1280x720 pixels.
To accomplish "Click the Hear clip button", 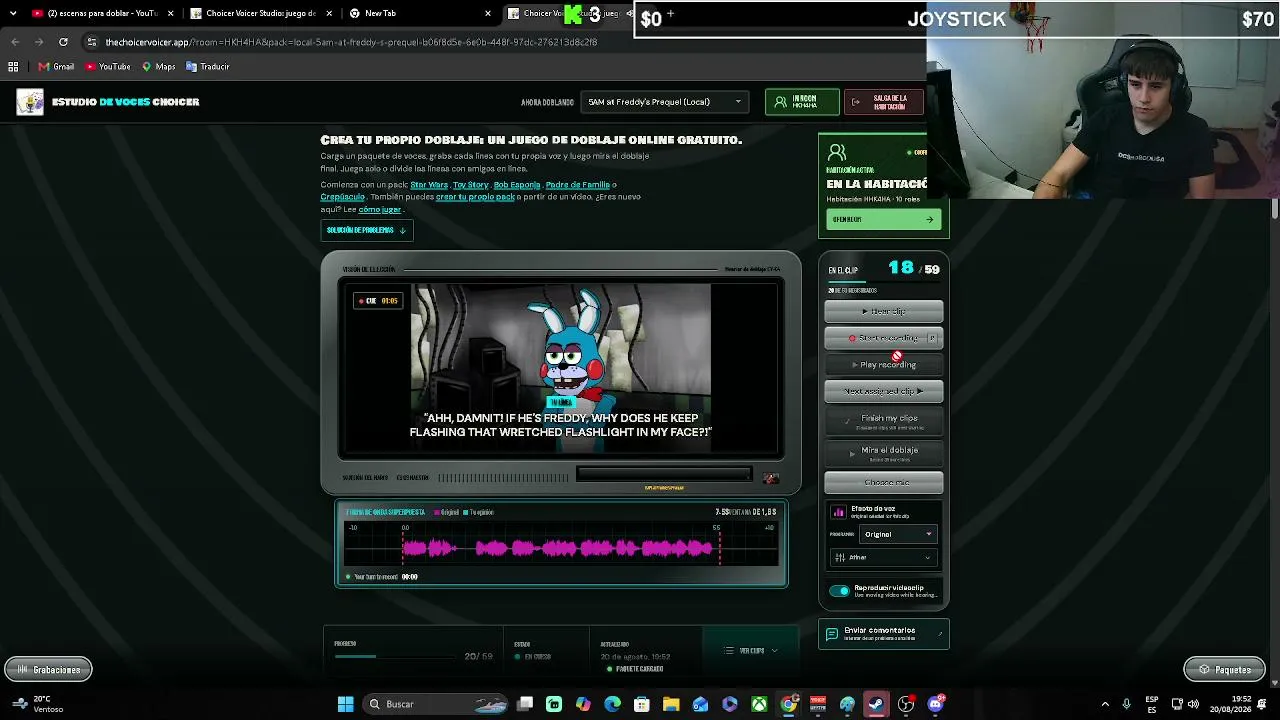I will 884,311.
